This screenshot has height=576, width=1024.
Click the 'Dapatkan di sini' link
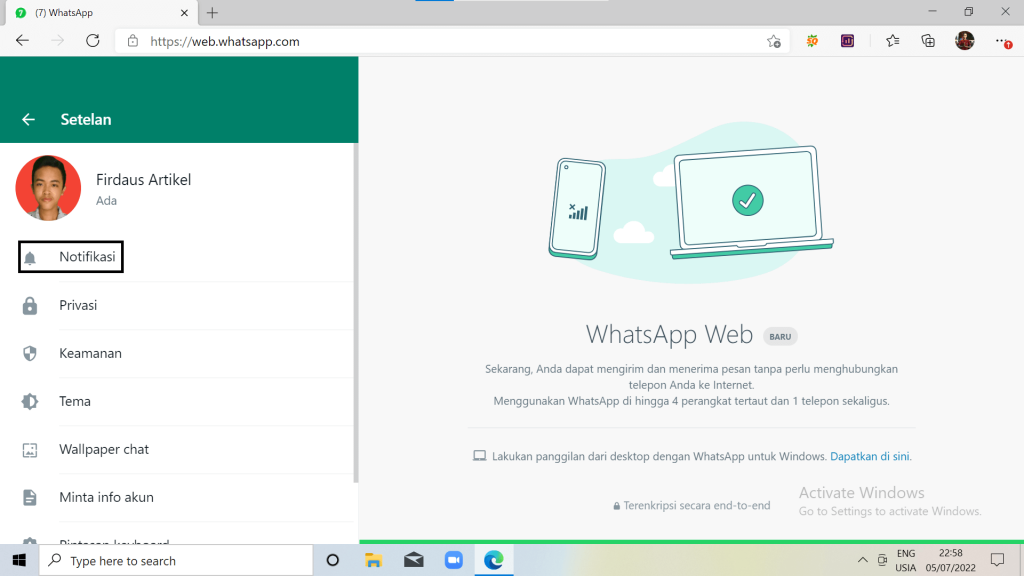point(870,456)
